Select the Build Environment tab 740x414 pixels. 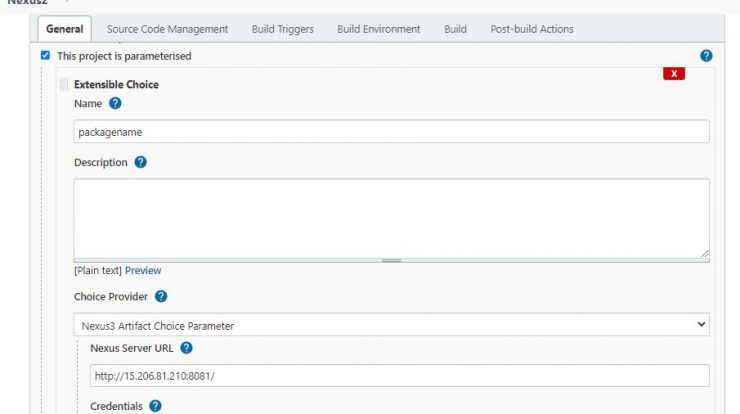[378, 29]
